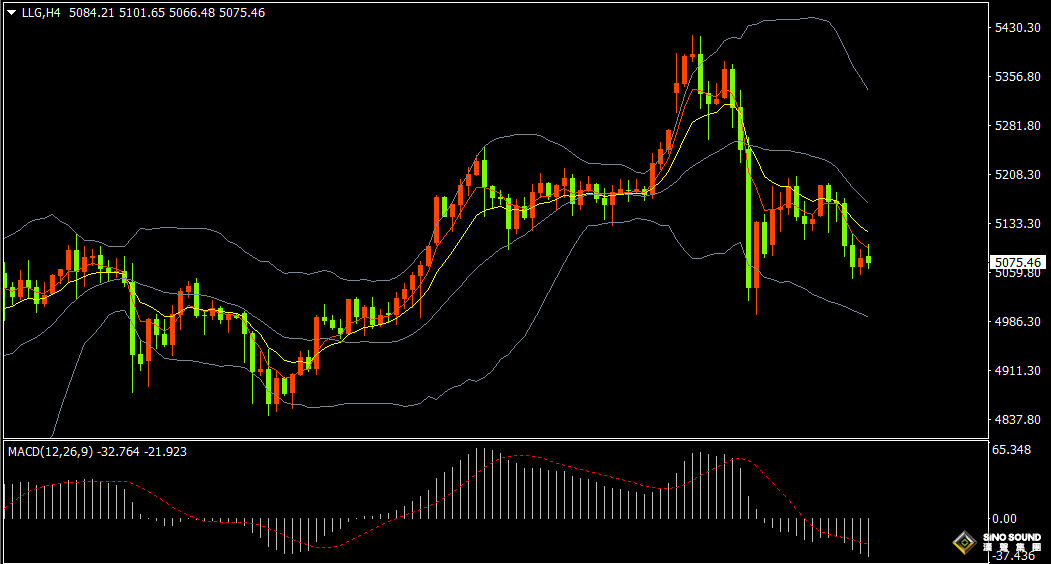Select the rightmost green candlestick
Image resolution: width=1051 pixels, height=564 pixels.
tap(869, 259)
